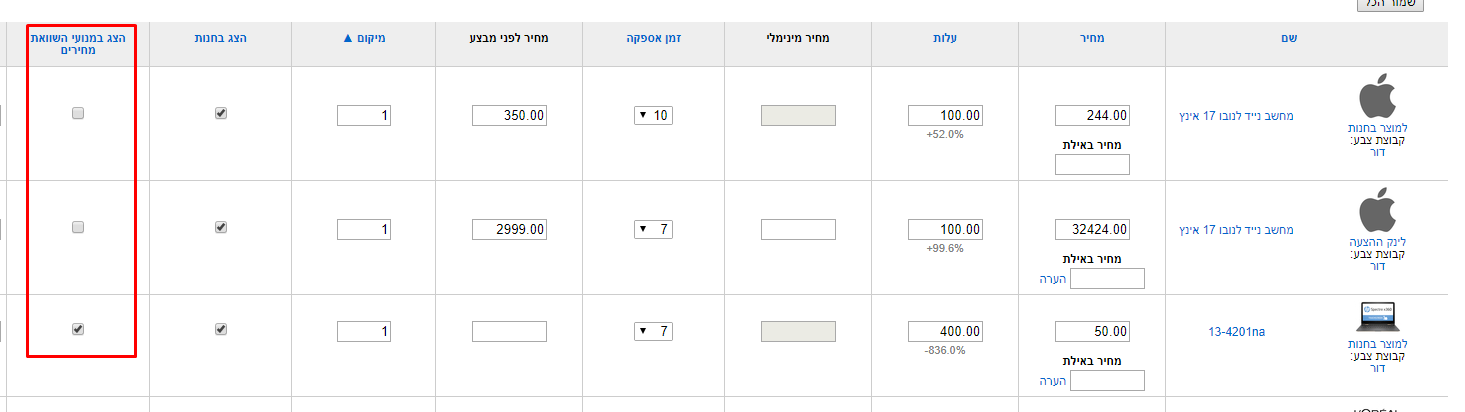Screen dimensions: 1465x412
Task: Click the Apple logo in second row
Action: tap(1376, 211)
